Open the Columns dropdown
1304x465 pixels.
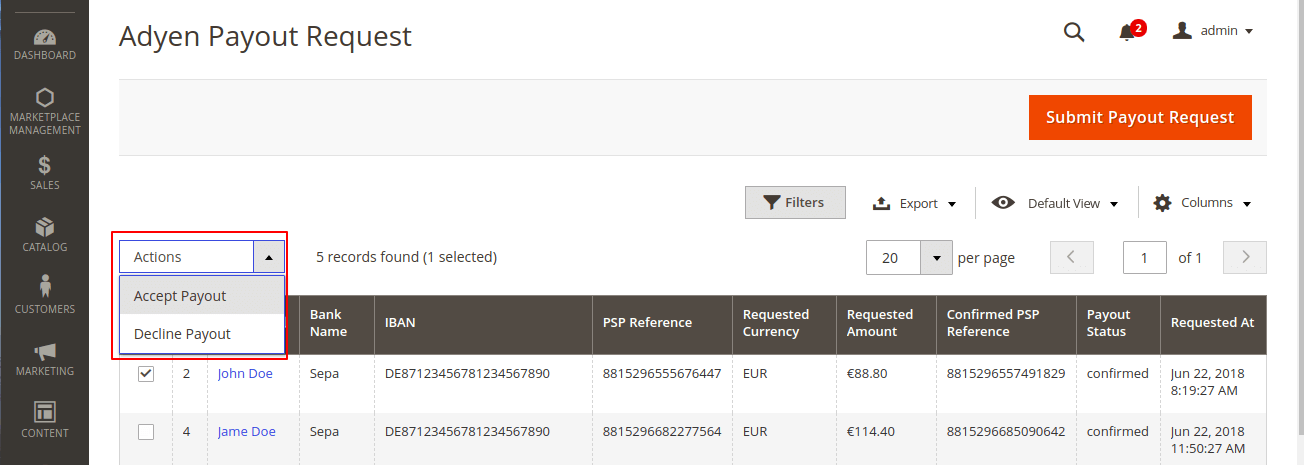click(1202, 203)
